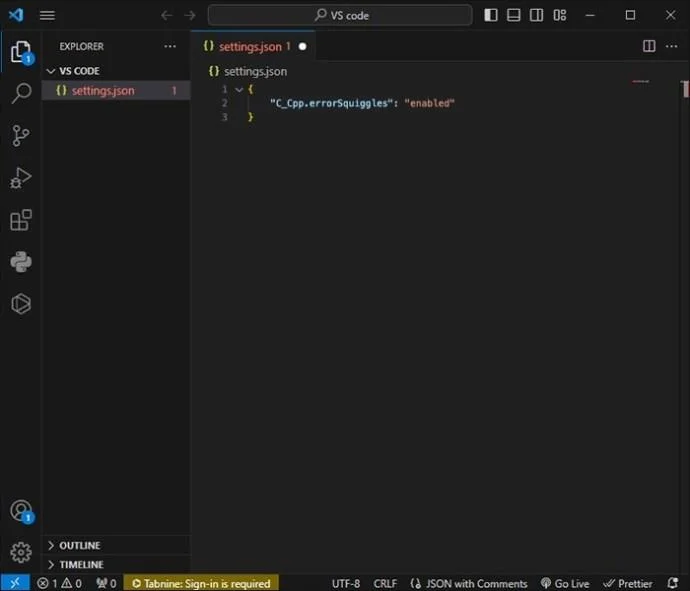The height and width of the screenshot is (591, 690).
Task: Go back with the left arrow
Action: coord(166,15)
